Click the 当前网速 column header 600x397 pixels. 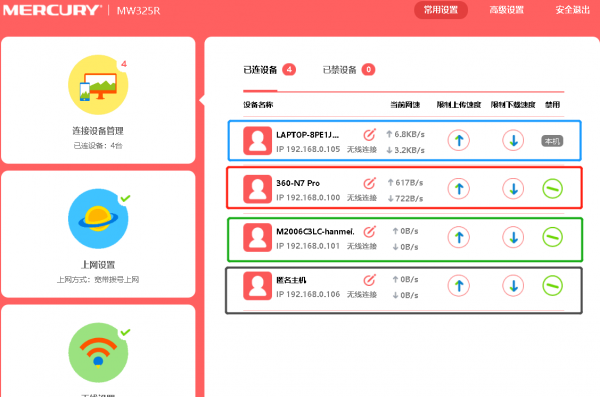[x=405, y=105]
